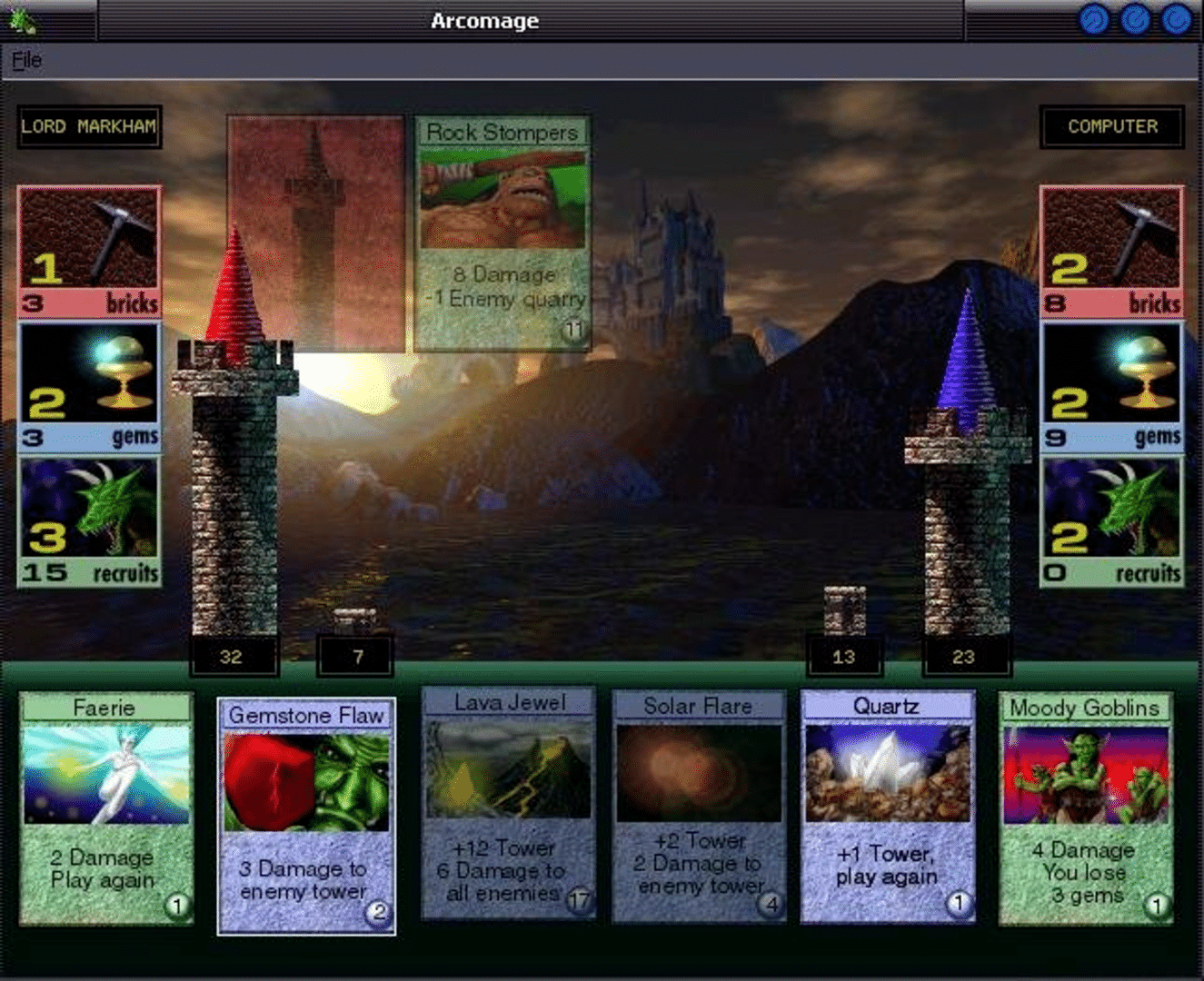This screenshot has height=981, width=1204.
Task: Click the Gemstone Flaw cost badge 2
Action: coord(378,913)
